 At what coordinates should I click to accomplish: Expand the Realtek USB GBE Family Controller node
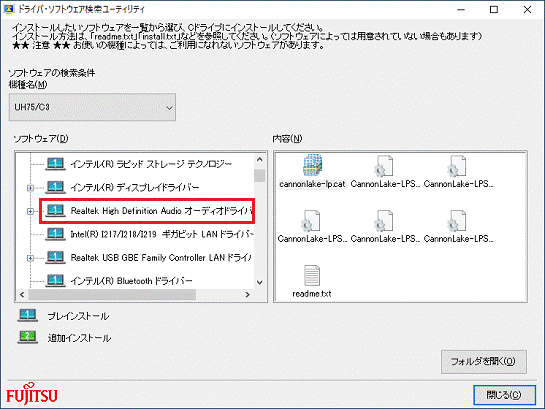click(x=30, y=258)
